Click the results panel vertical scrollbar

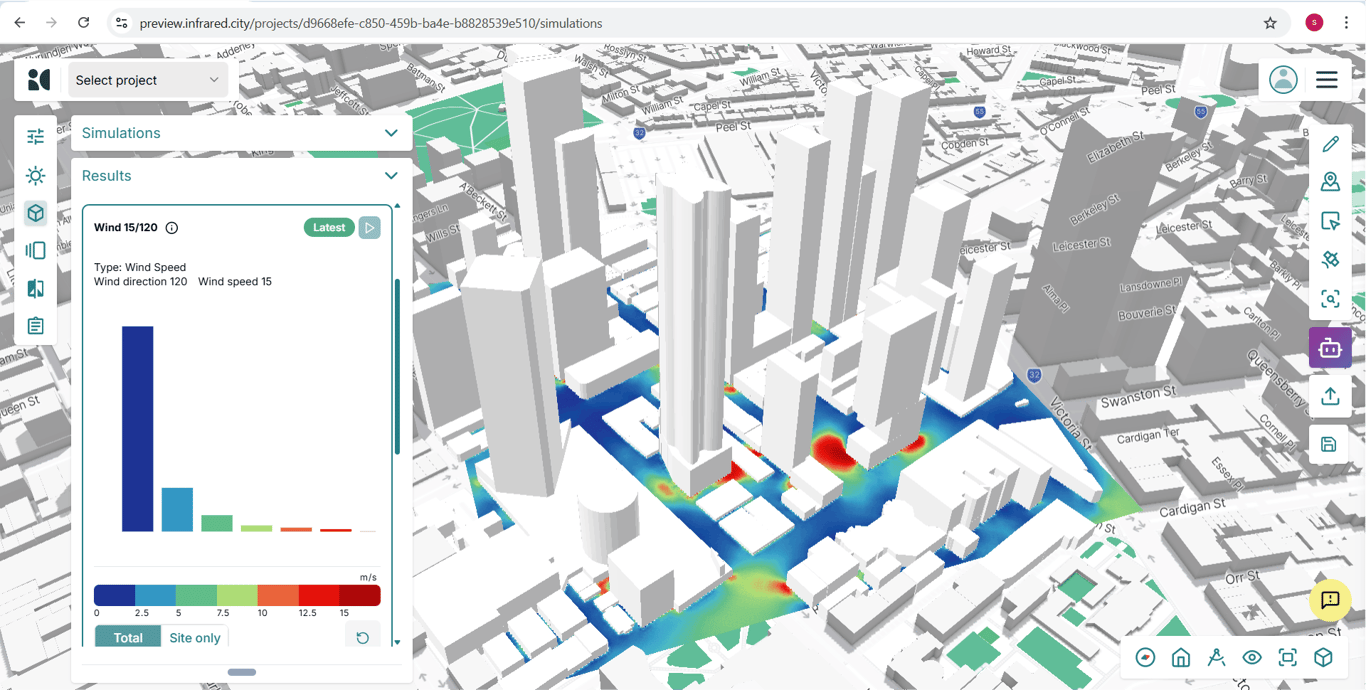coord(397,367)
